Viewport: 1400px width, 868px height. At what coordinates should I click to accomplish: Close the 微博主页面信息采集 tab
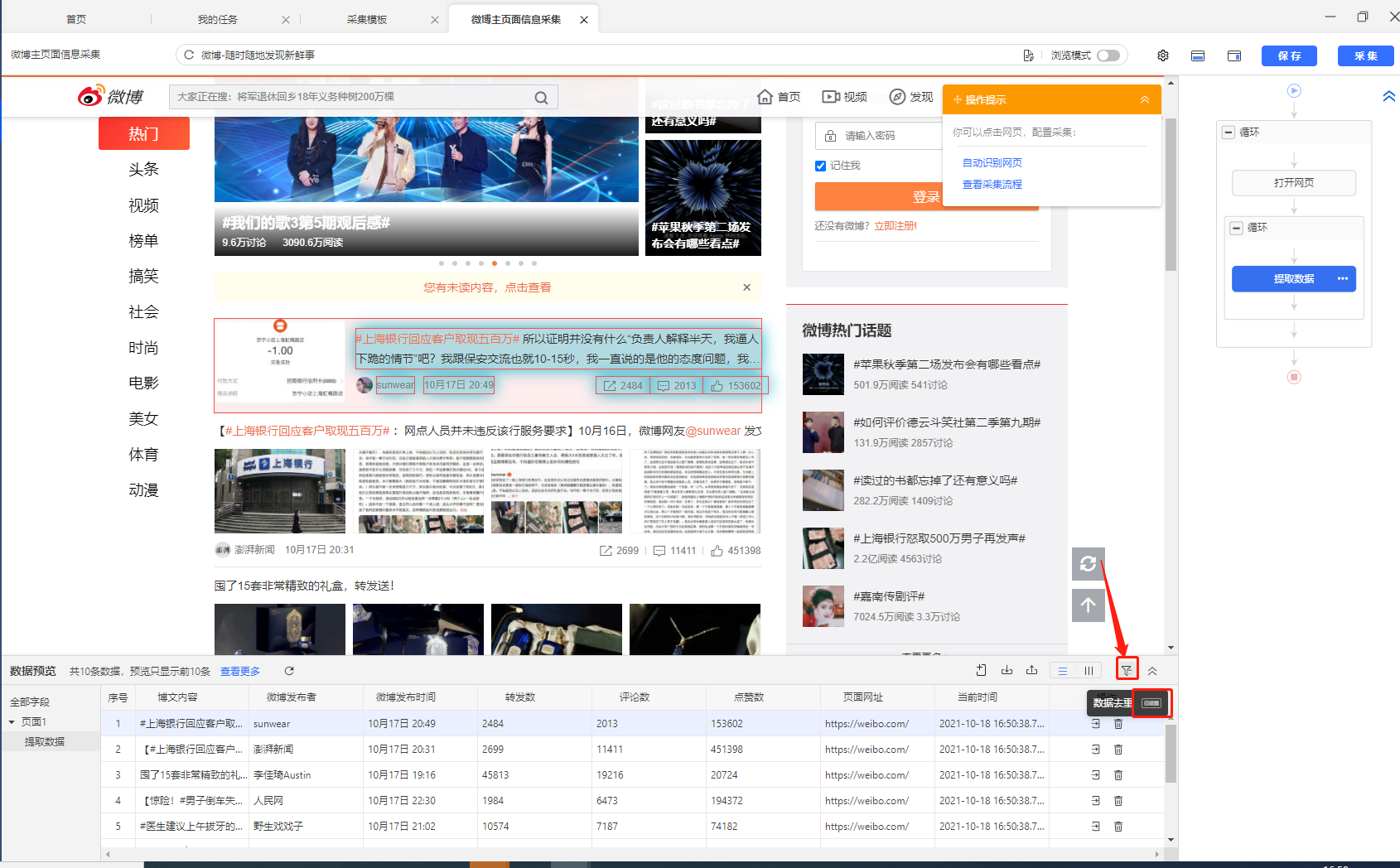point(584,20)
